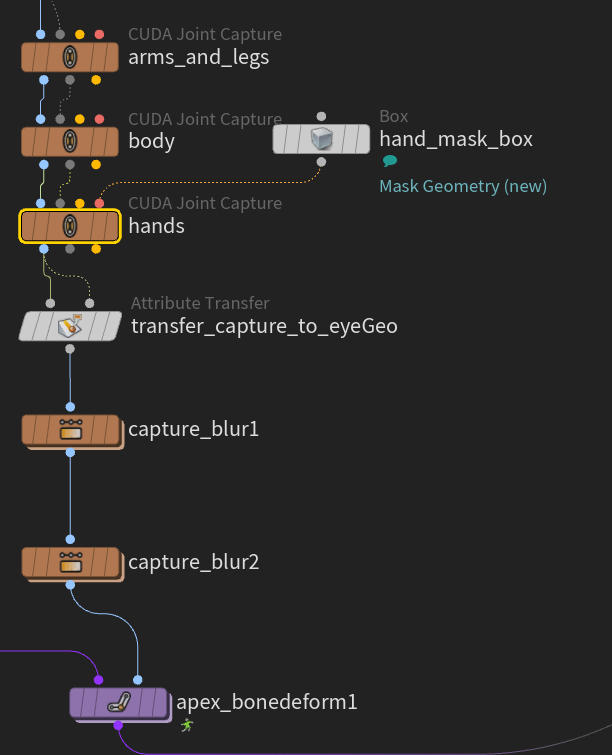Toggle the display flag on capture_blur1 node
The image size is (612, 755).
pyautogui.click(x=112, y=430)
